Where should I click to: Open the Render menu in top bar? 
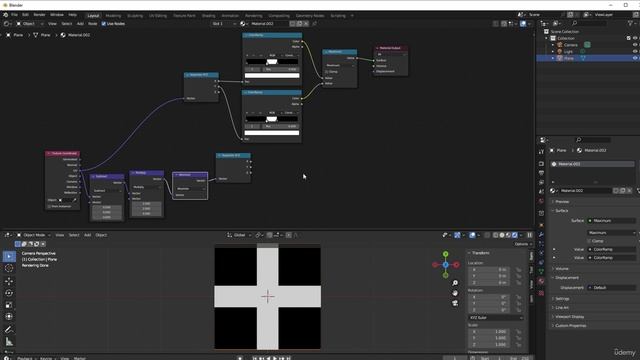tap(39, 15)
